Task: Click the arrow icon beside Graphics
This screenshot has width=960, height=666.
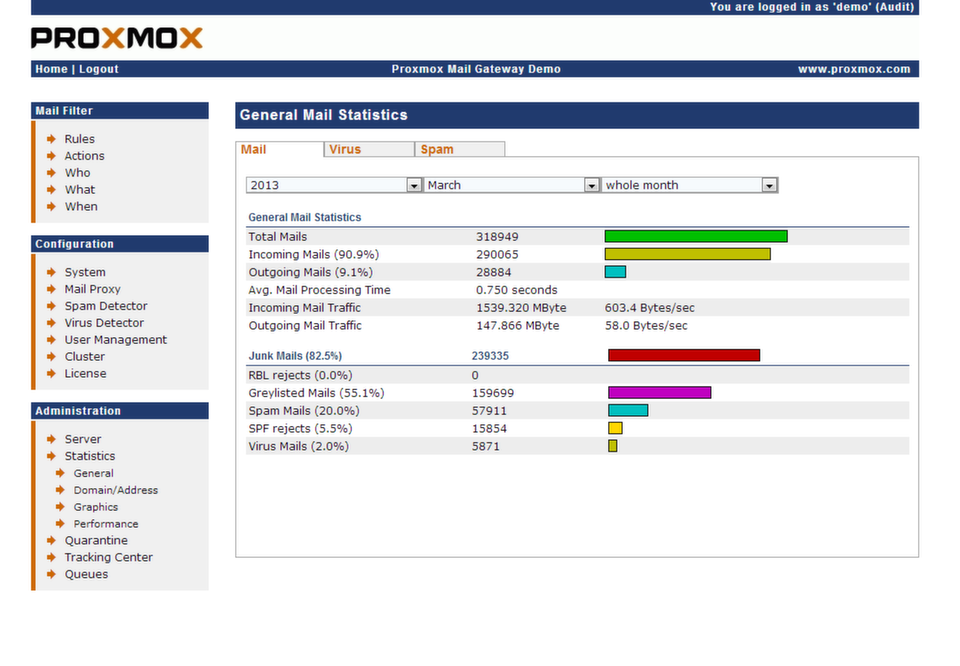Action: [x=60, y=507]
